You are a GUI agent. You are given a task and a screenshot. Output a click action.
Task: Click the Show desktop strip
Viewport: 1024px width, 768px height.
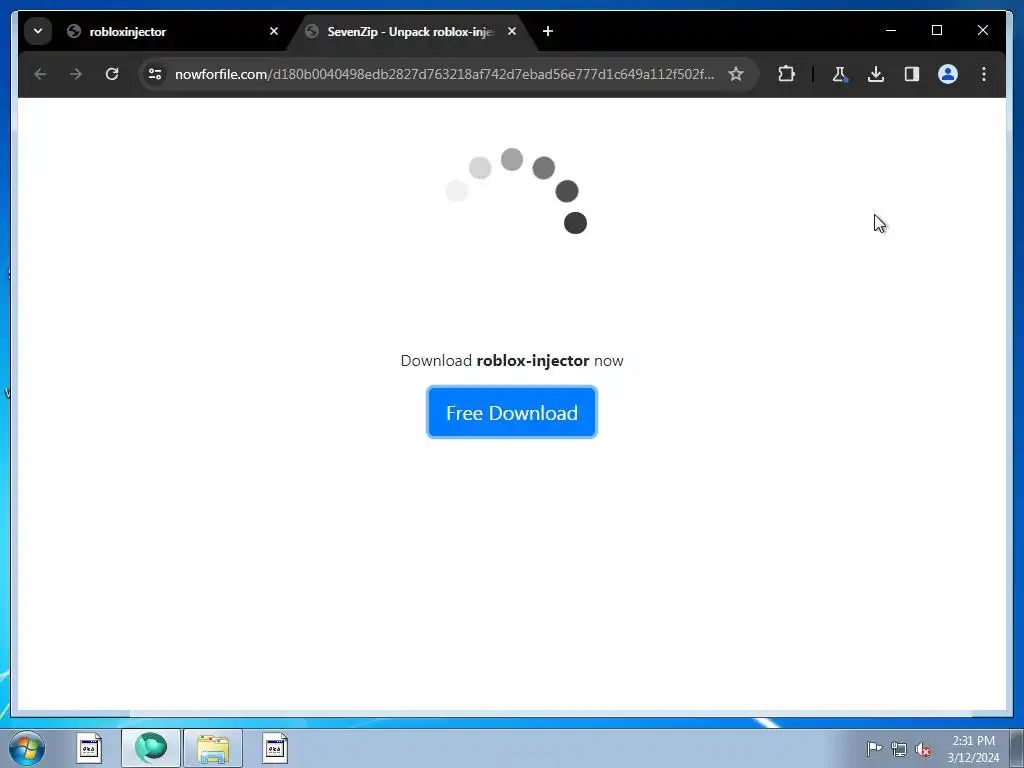click(1017, 748)
